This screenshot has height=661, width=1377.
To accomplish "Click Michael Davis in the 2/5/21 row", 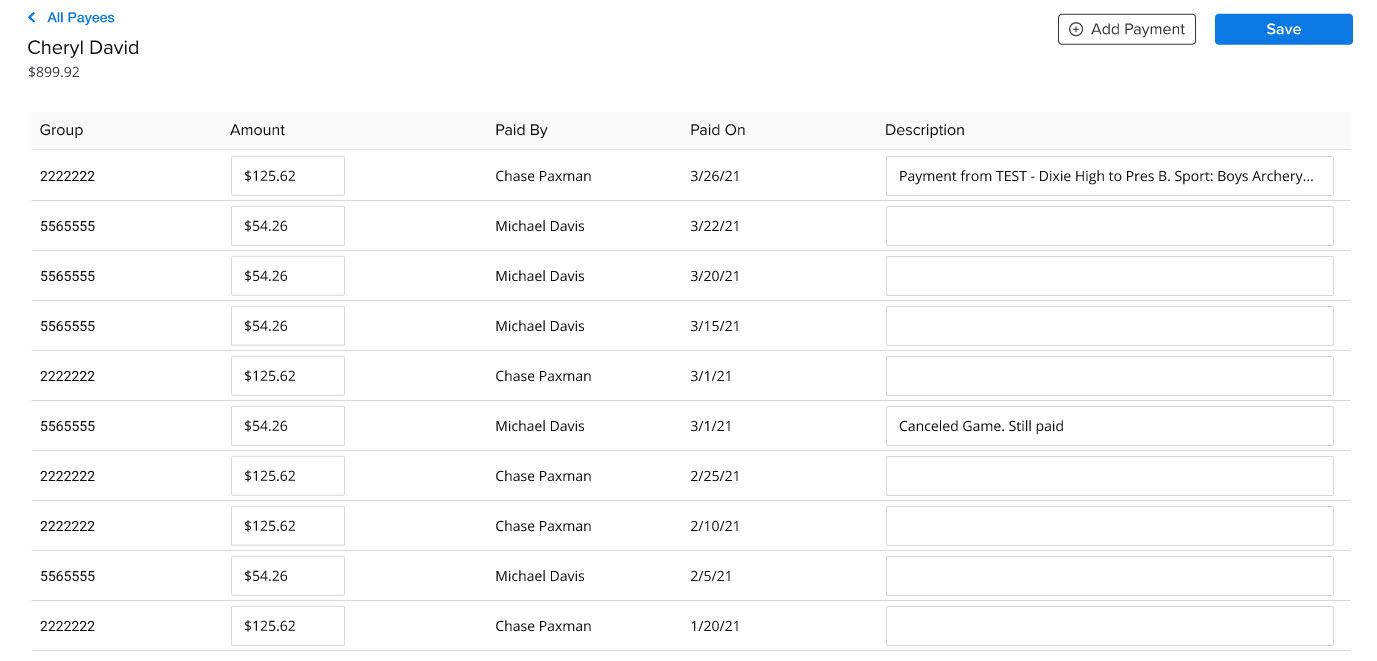I will [540, 576].
